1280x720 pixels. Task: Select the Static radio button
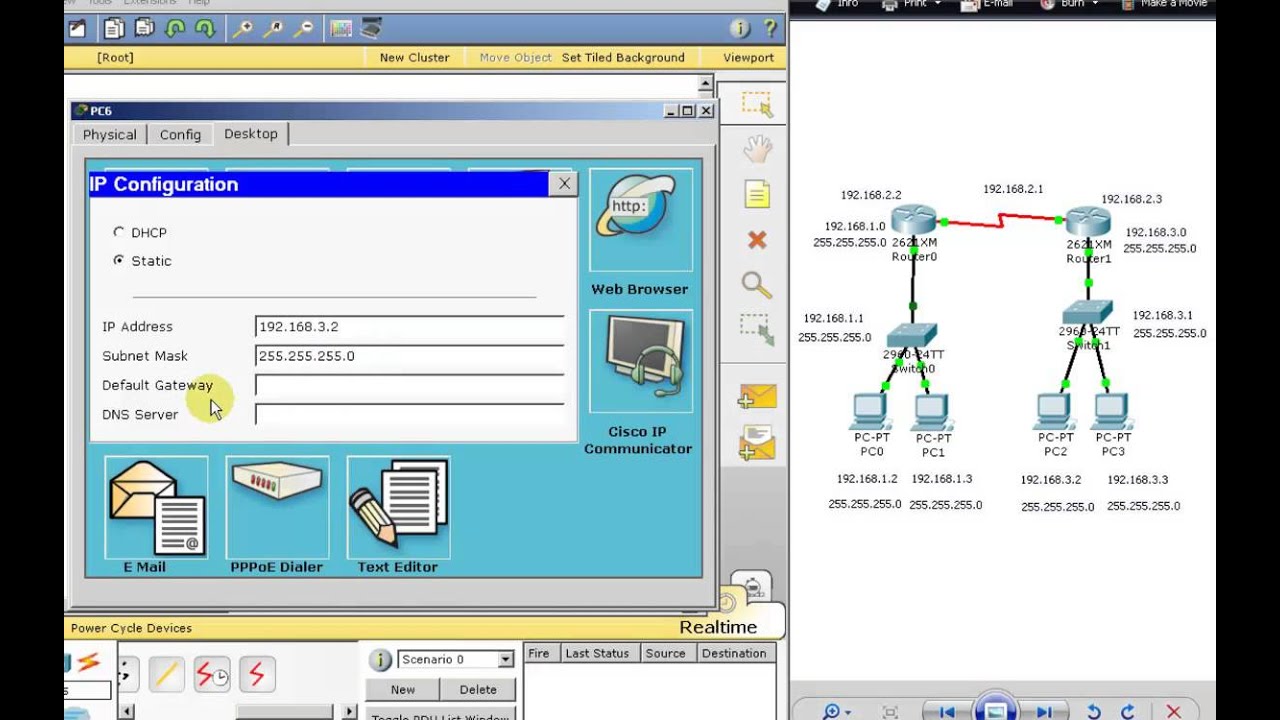[x=119, y=260]
